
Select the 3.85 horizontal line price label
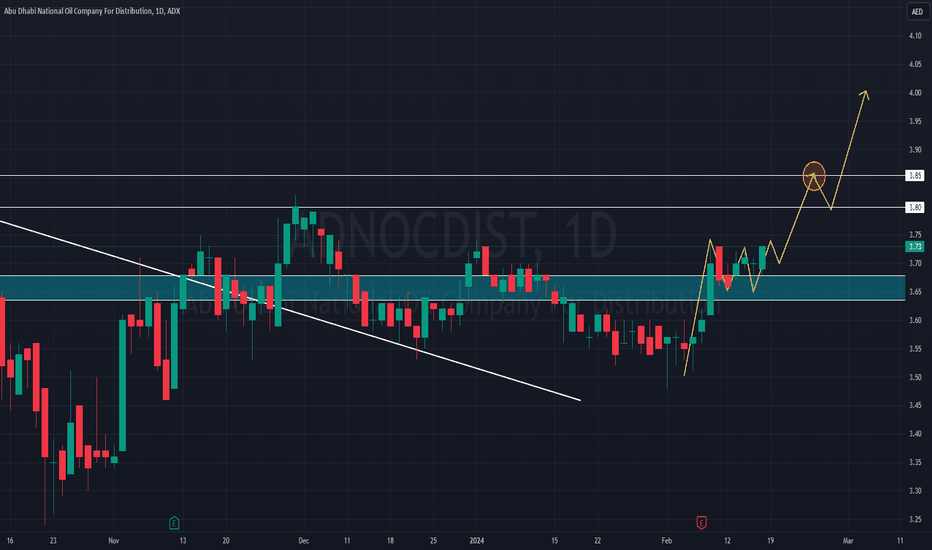915,175
